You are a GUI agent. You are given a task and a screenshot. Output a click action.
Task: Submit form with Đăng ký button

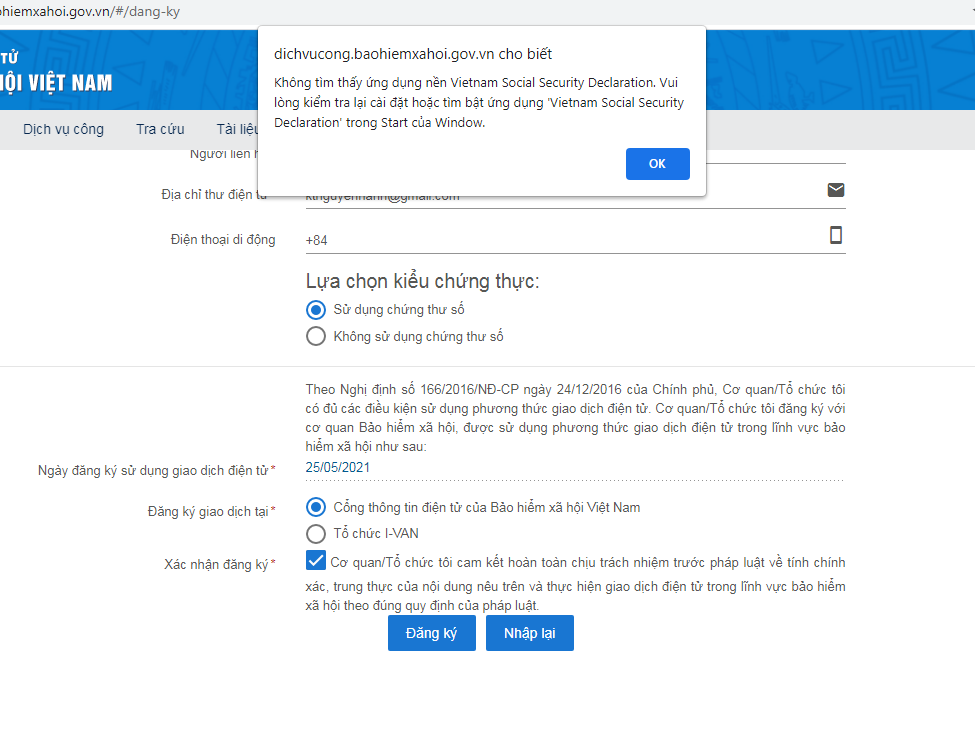431,633
